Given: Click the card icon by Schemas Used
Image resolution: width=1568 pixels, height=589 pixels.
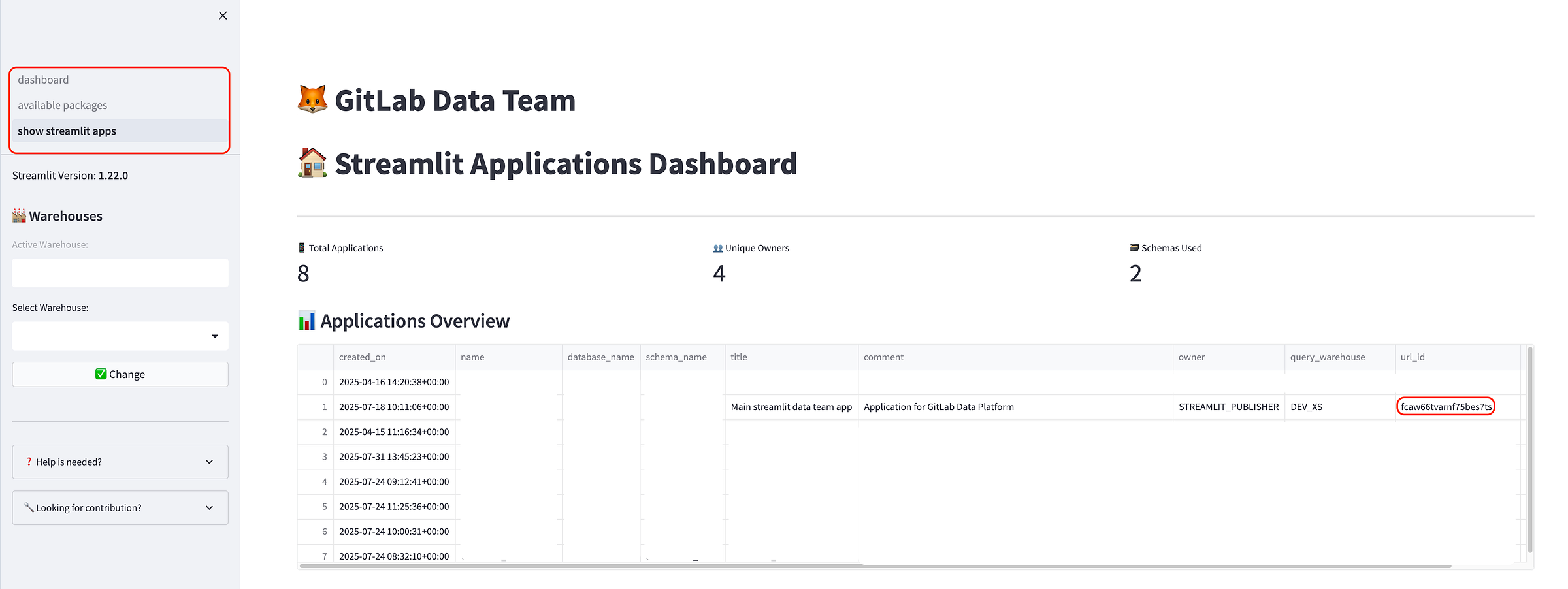Looking at the screenshot, I should coord(1134,248).
